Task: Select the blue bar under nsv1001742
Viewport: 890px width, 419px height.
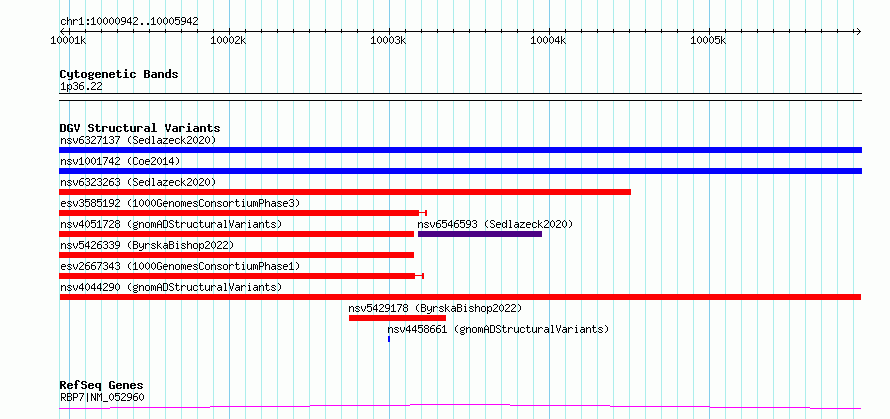Action: [460, 171]
